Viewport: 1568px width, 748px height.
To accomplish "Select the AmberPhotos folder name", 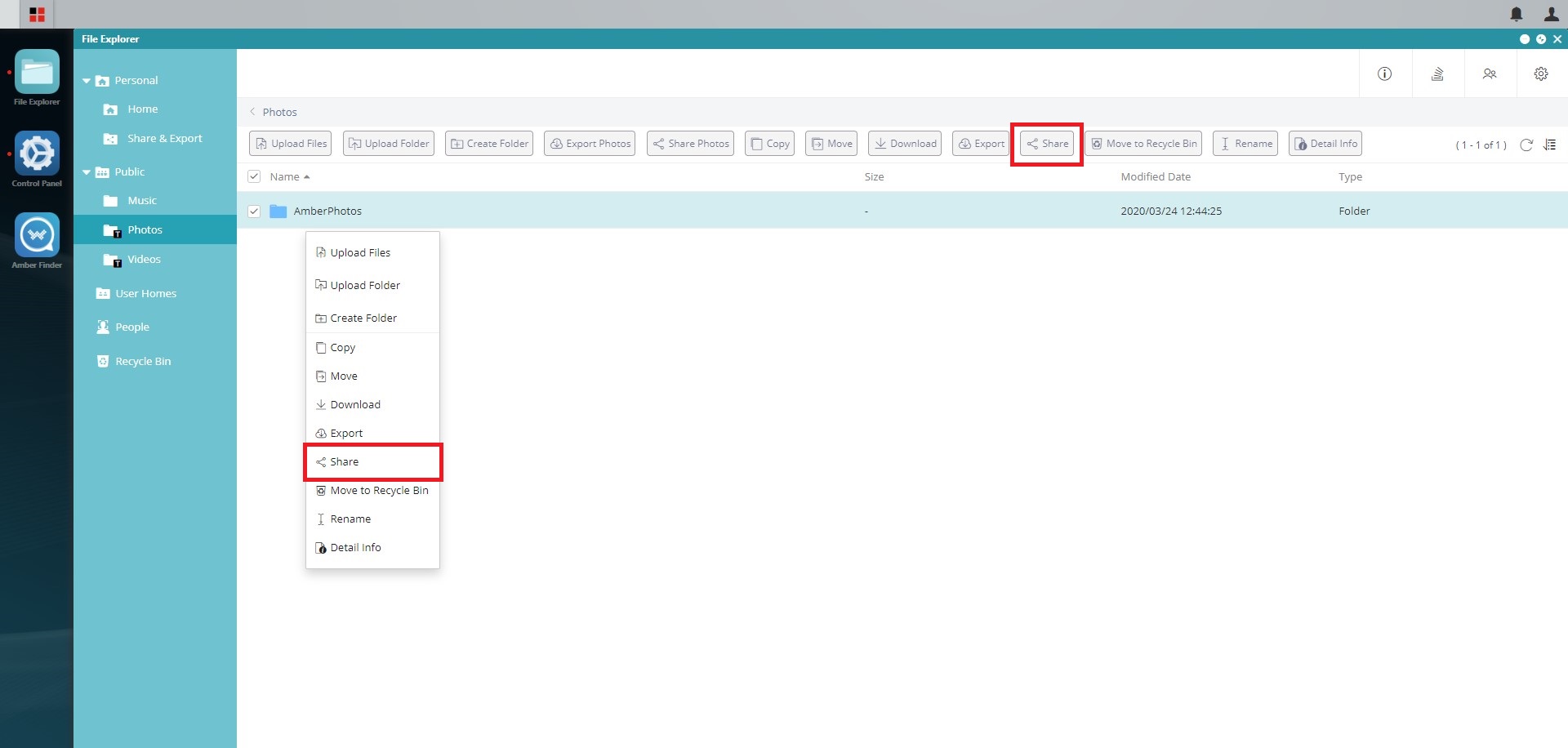I will [327, 211].
